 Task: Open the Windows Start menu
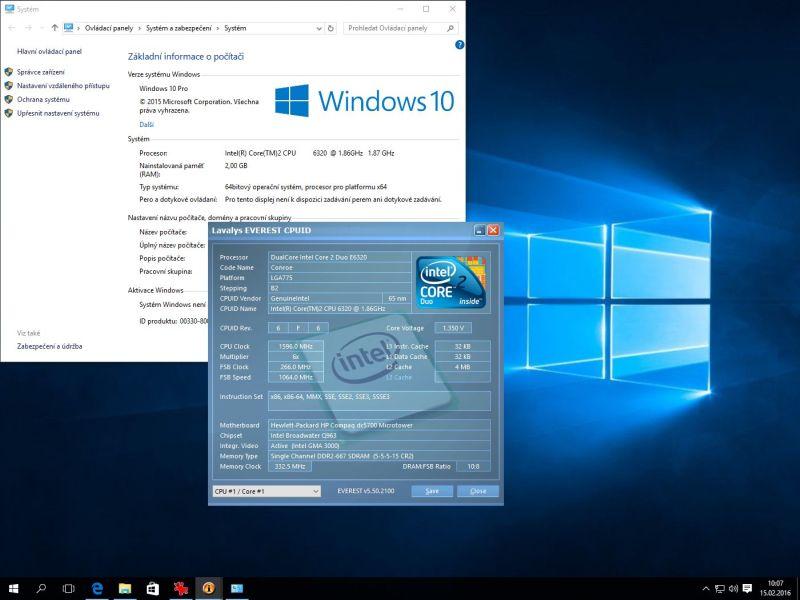click(14, 588)
